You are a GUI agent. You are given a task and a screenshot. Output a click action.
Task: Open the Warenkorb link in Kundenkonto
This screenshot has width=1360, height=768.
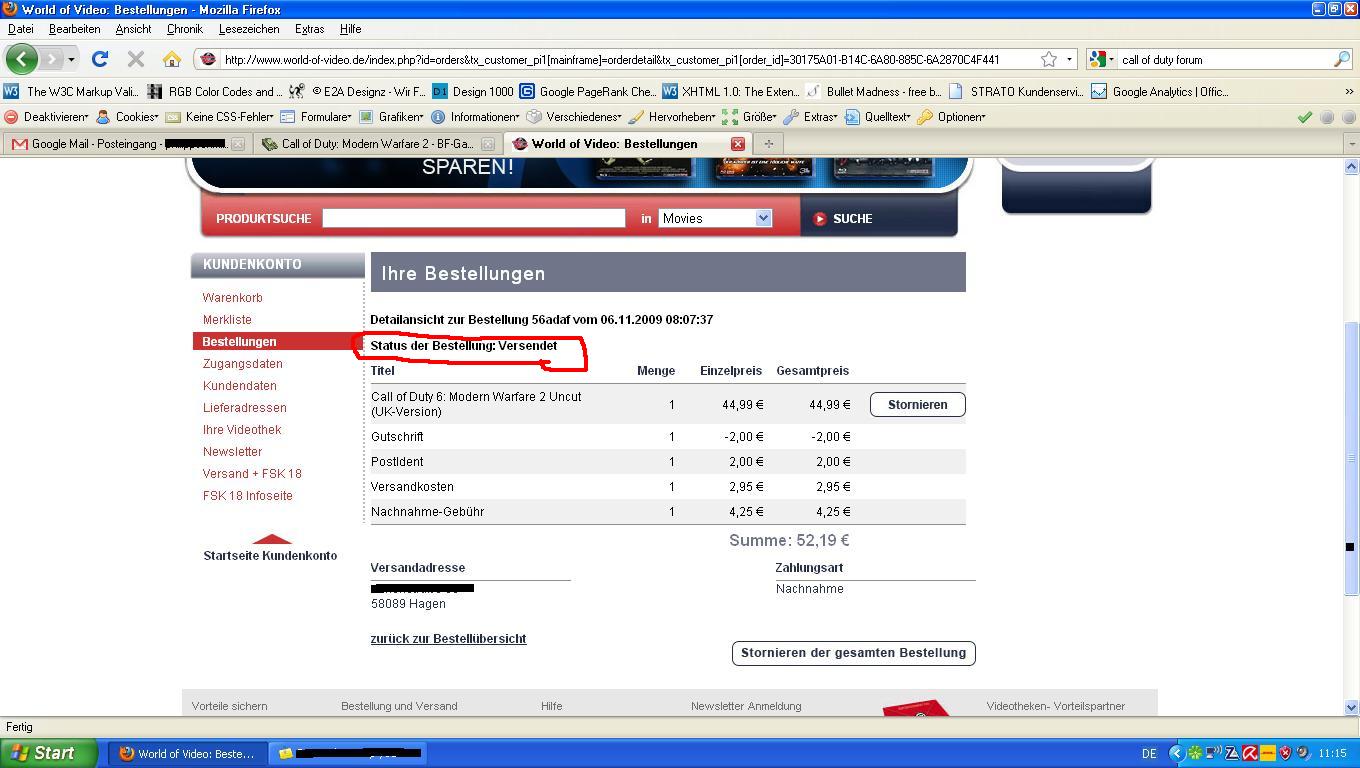pos(232,298)
